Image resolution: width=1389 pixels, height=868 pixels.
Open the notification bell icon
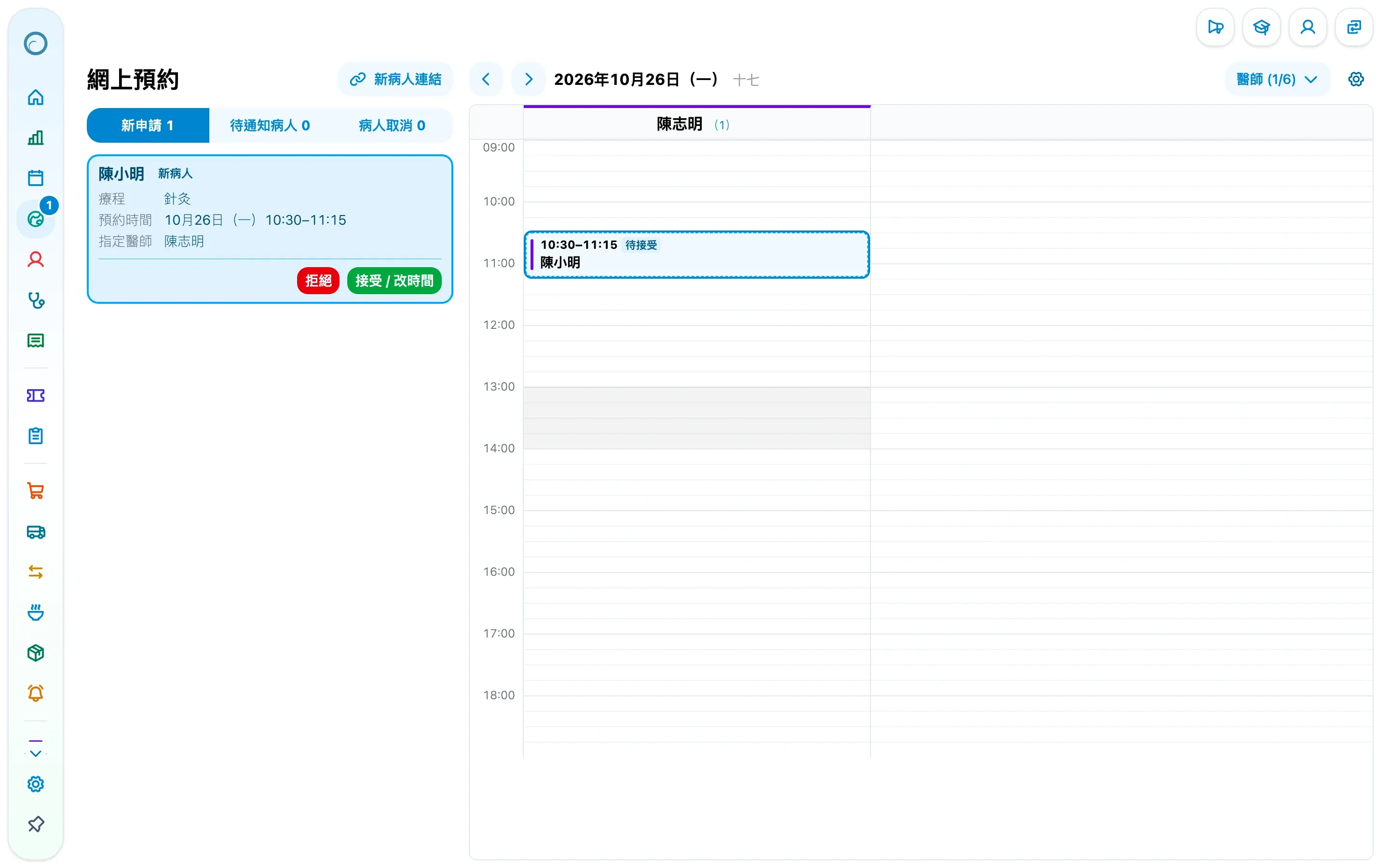click(36, 693)
